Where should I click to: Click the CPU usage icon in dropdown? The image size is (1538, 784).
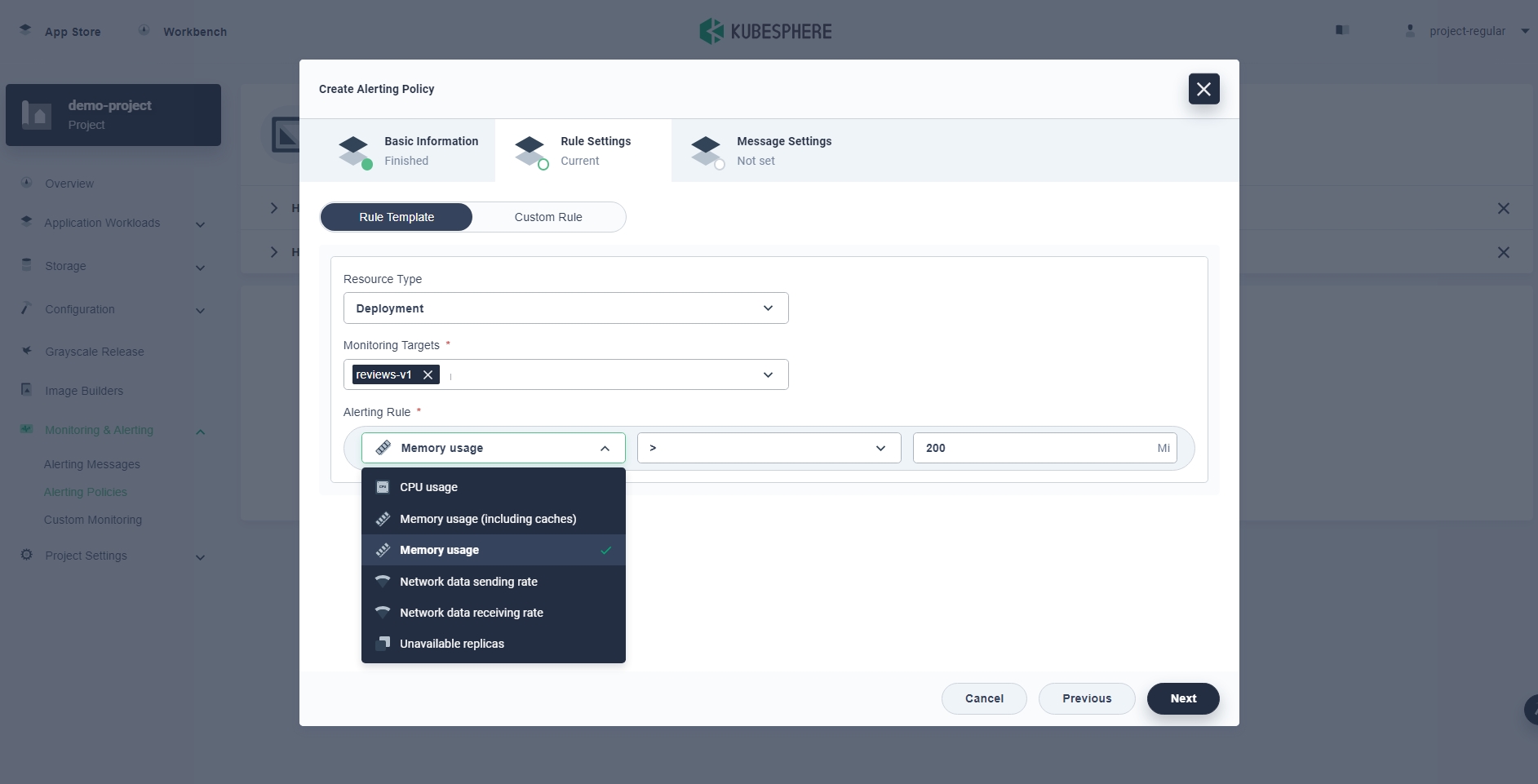pos(383,487)
